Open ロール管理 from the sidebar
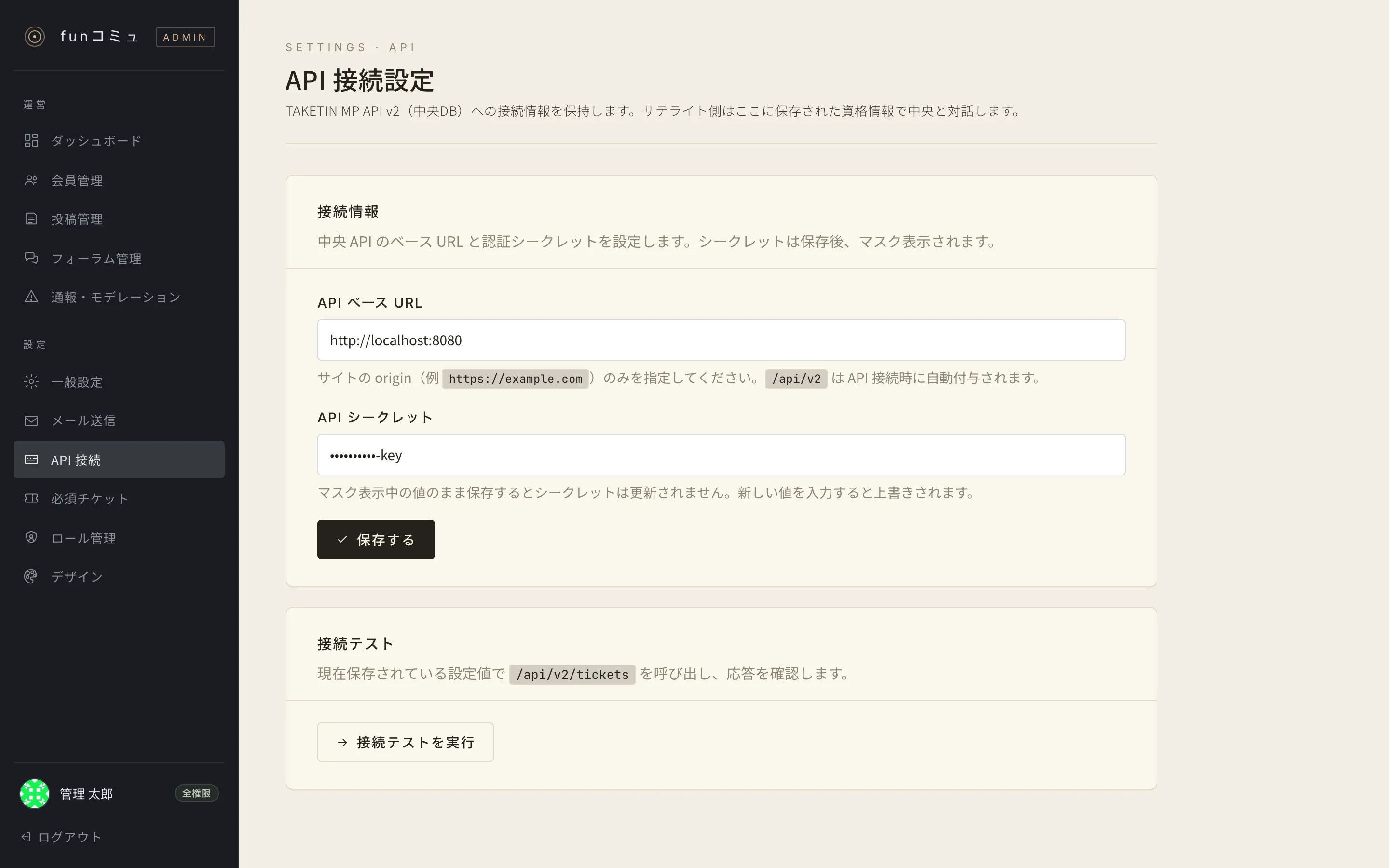Image resolution: width=1389 pixels, height=868 pixels. click(x=119, y=538)
